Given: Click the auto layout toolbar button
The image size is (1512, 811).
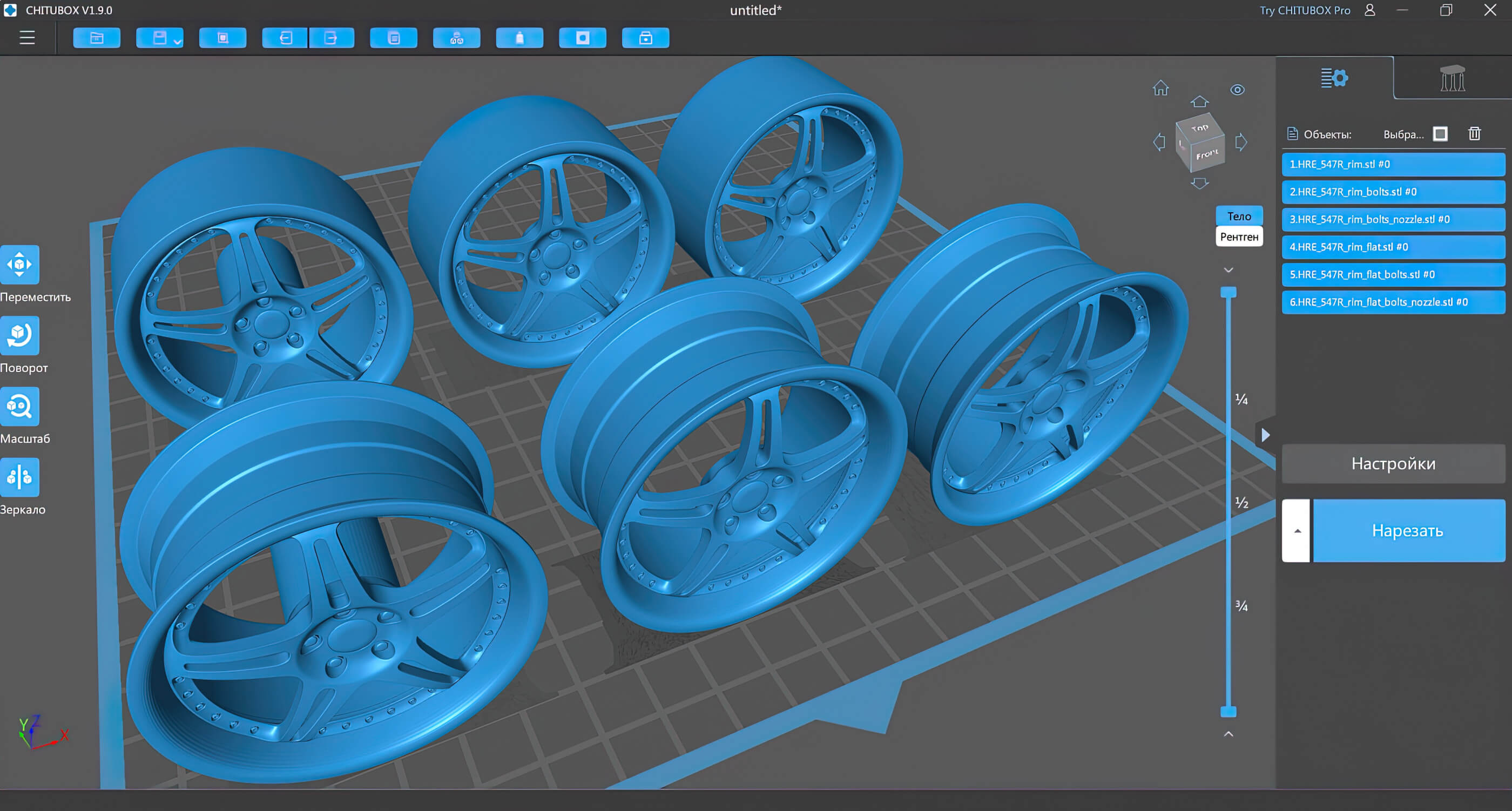Looking at the screenshot, I should click(x=457, y=38).
